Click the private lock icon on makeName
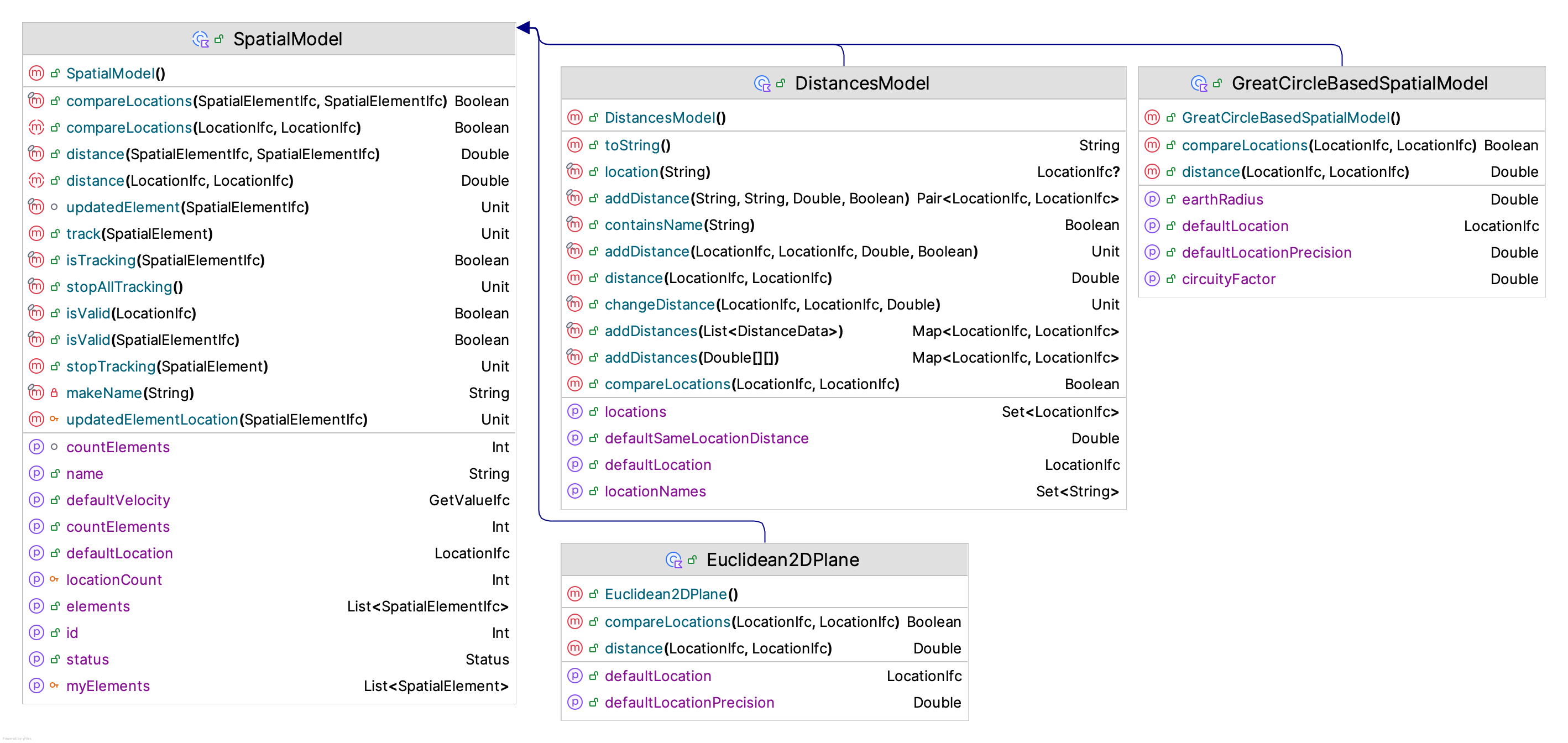1568x743 pixels. (x=54, y=393)
